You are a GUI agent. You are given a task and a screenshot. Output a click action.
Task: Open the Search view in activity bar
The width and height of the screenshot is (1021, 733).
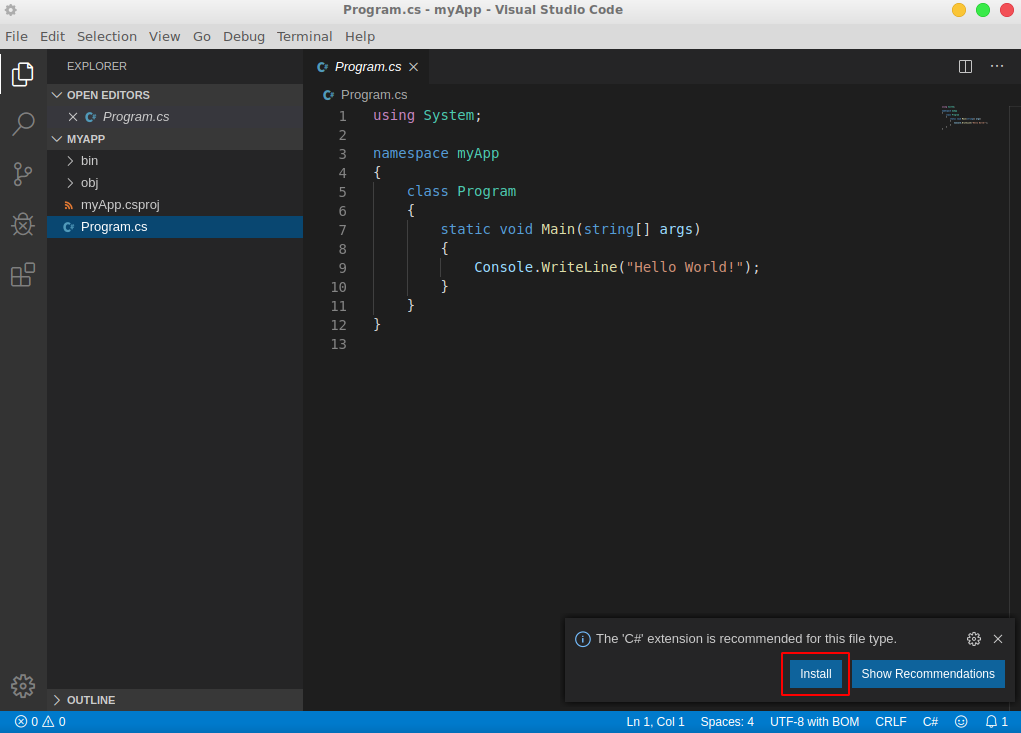point(23,124)
